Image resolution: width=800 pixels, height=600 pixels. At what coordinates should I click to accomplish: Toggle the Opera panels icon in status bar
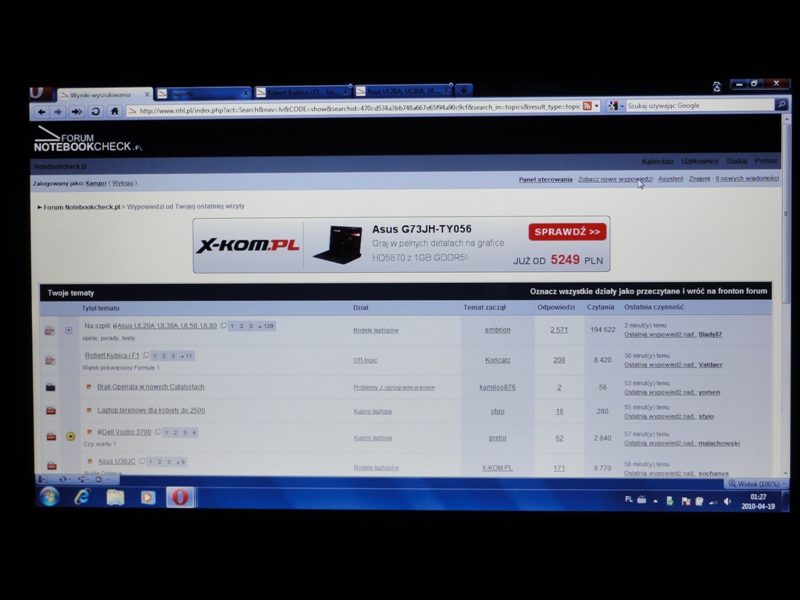click(x=43, y=480)
